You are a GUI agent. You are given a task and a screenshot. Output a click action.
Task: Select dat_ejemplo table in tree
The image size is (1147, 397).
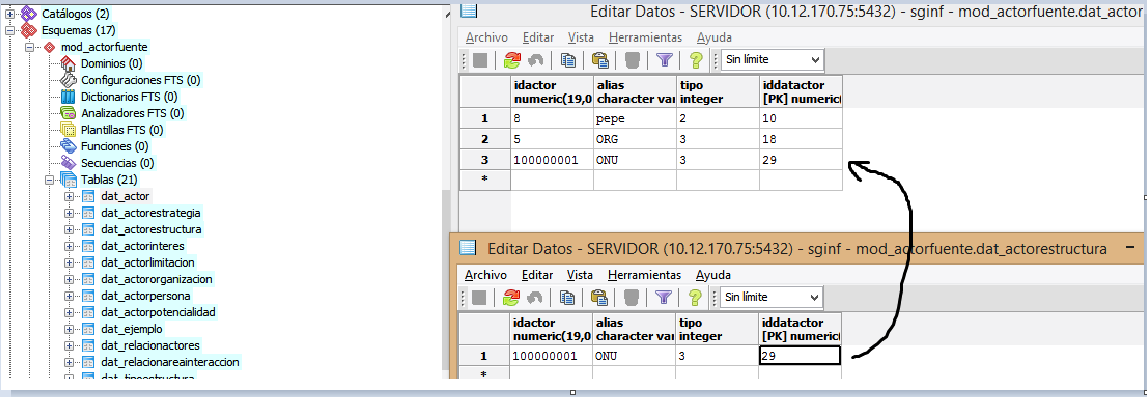pos(132,329)
